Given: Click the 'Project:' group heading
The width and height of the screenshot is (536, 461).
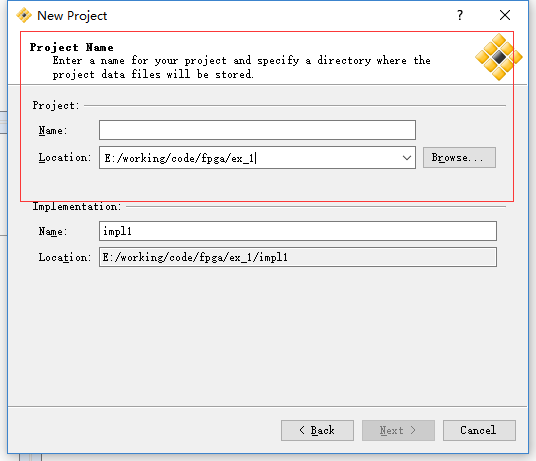Looking at the screenshot, I should pyautogui.click(x=56, y=105).
